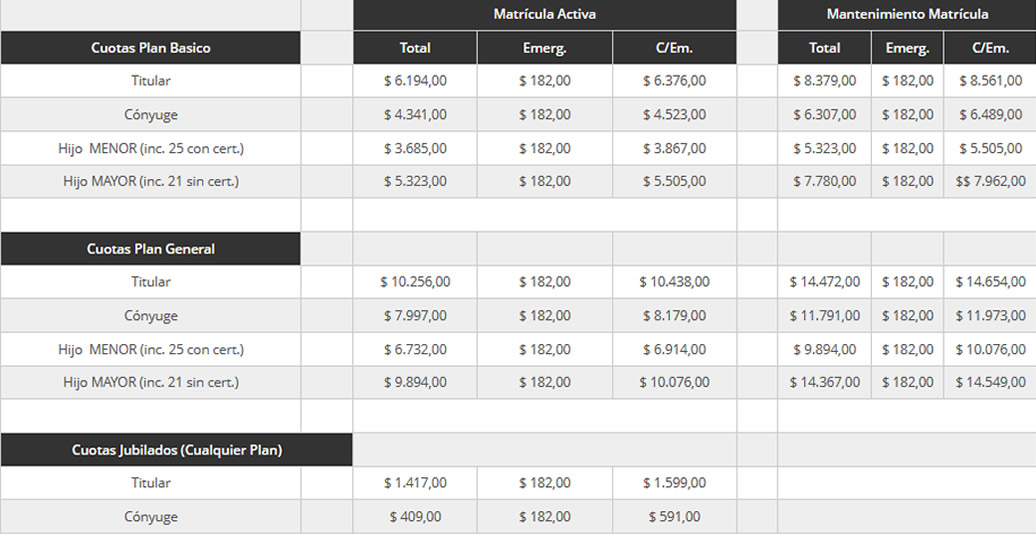Click the $ 1.417,00 Jubilados Titular total
This screenshot has height=534, width=1036.
(415, 483)
